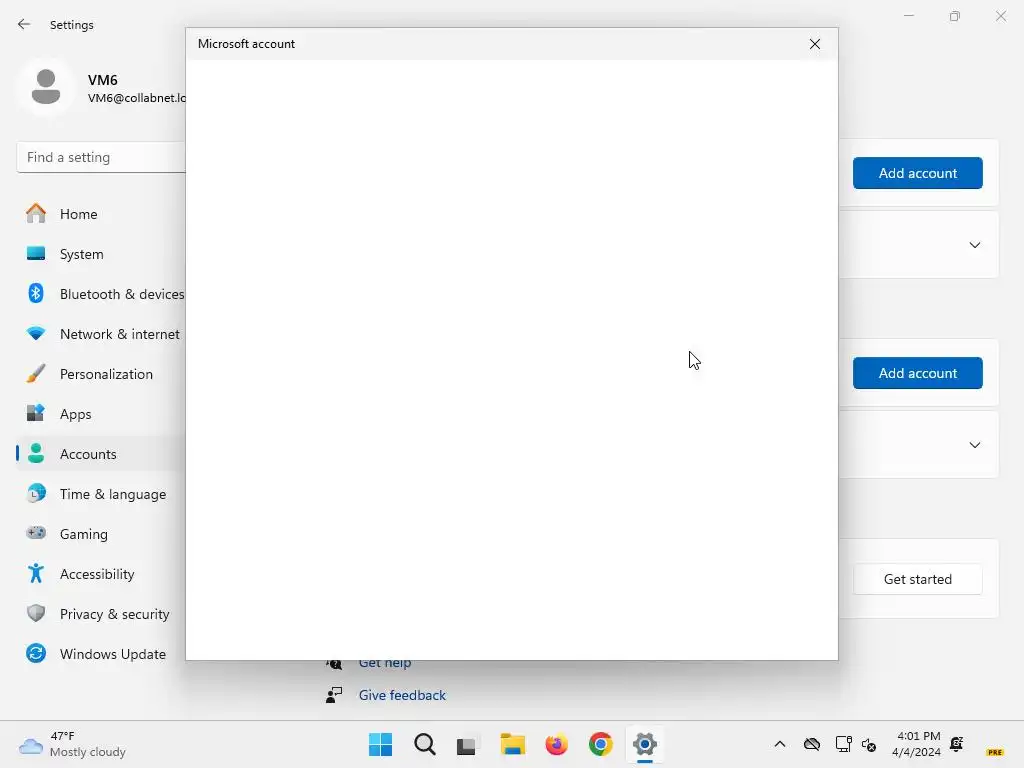The image size is (1024, 768).
Task: Open Bluetooth & devices settings
Action: (101, 294)
